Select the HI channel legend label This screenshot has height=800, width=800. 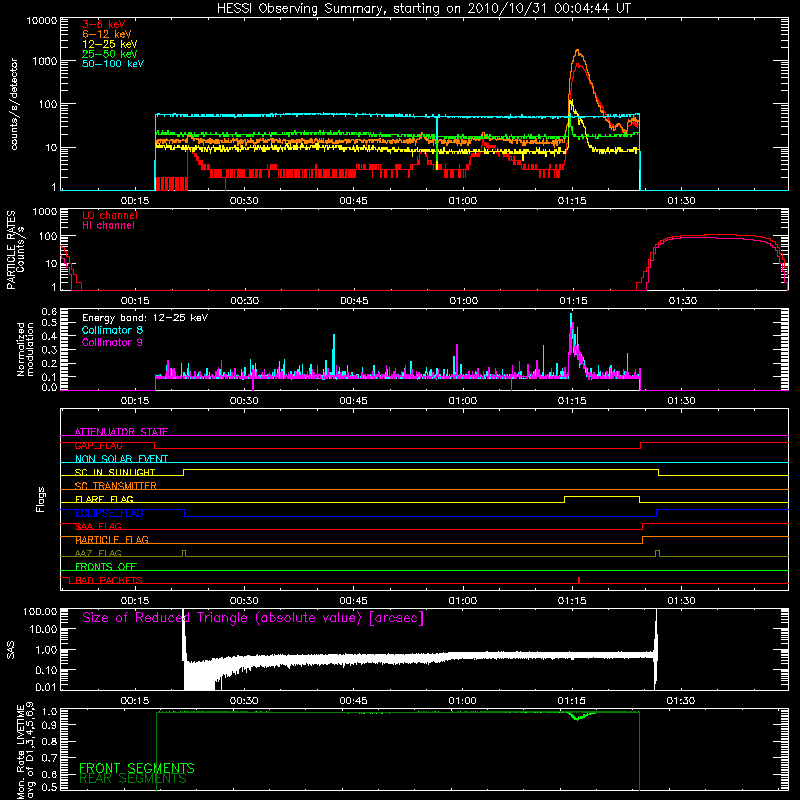(108, 226)
